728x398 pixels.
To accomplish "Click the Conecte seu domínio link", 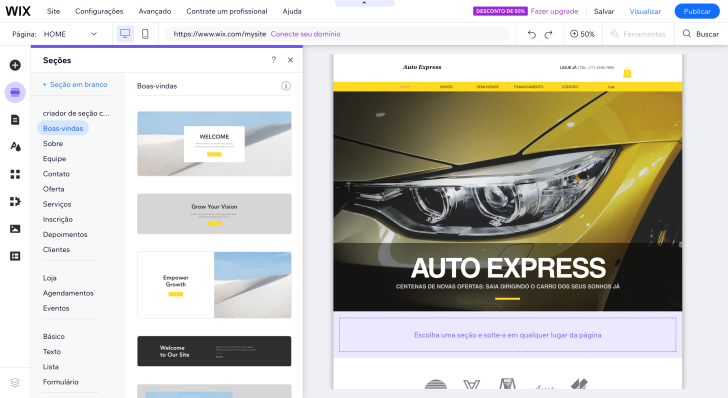I will click(306, 34).
